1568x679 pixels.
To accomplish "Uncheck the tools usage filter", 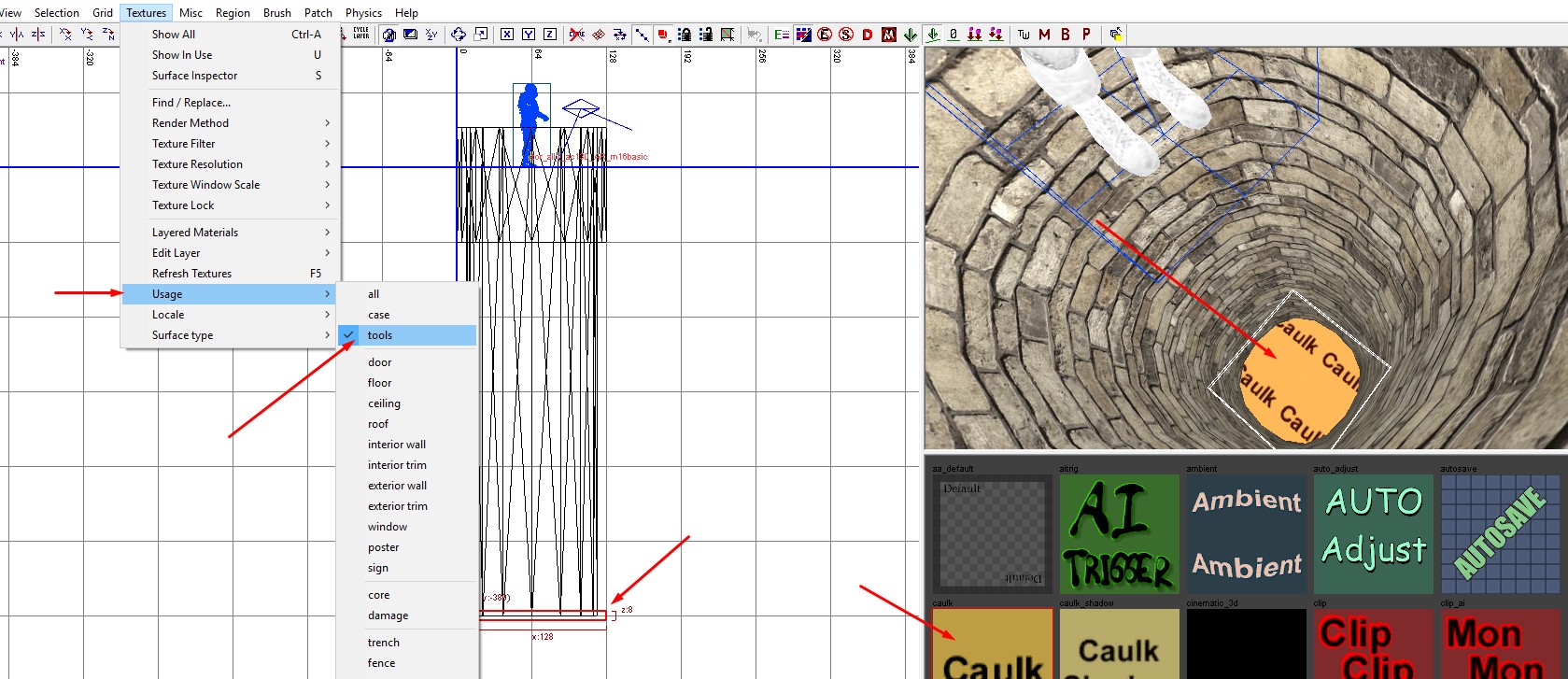I will point(407,335).
